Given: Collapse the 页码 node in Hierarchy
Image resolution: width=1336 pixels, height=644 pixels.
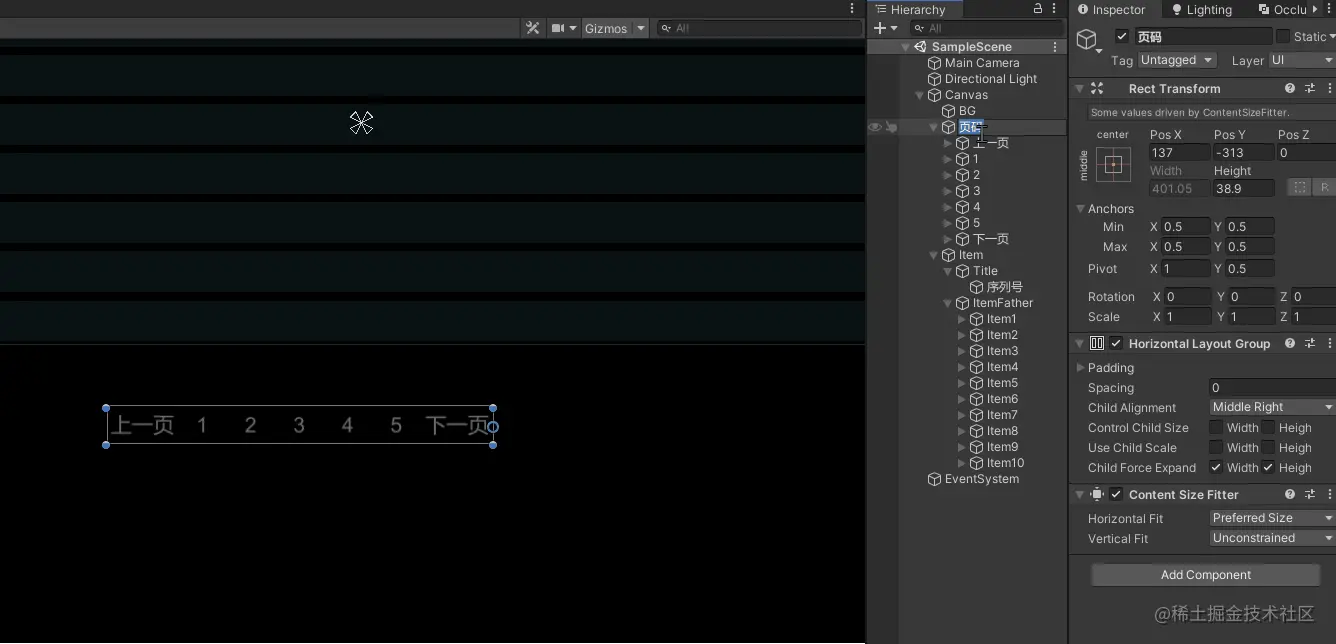Looking at the screenshot, I should (x=934, y=127).
